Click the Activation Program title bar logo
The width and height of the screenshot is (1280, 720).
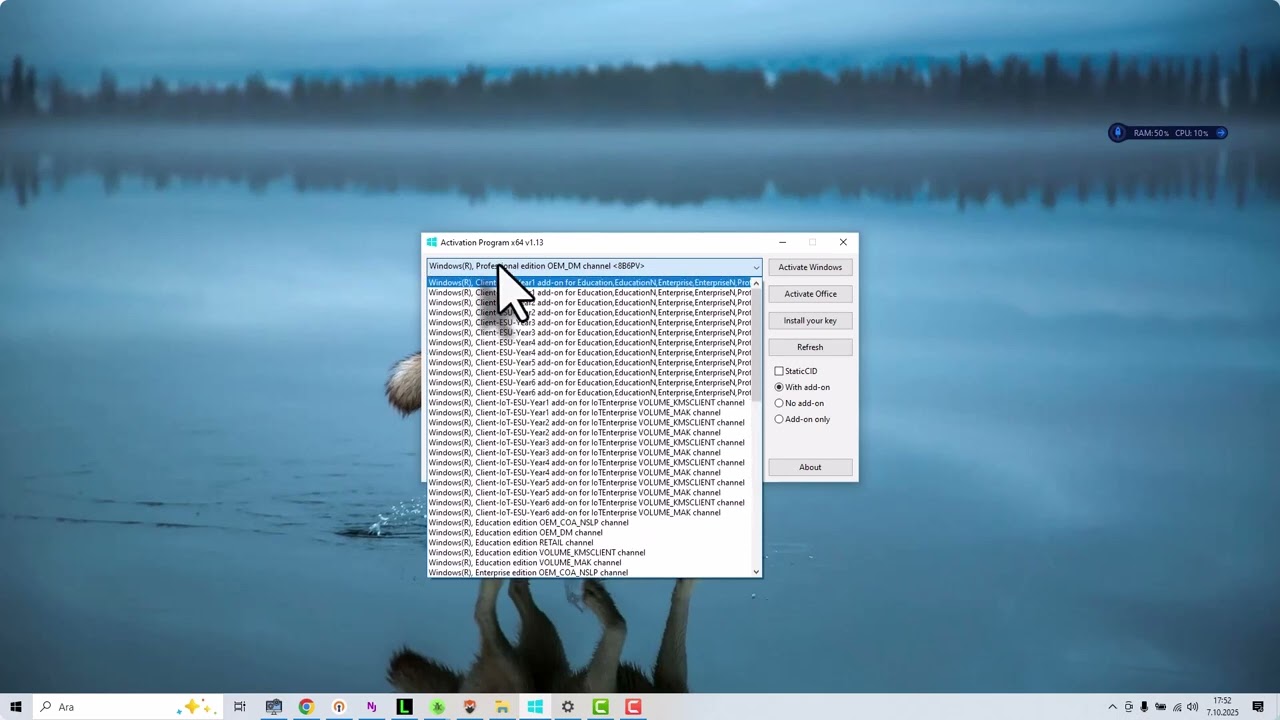[432, 242]
